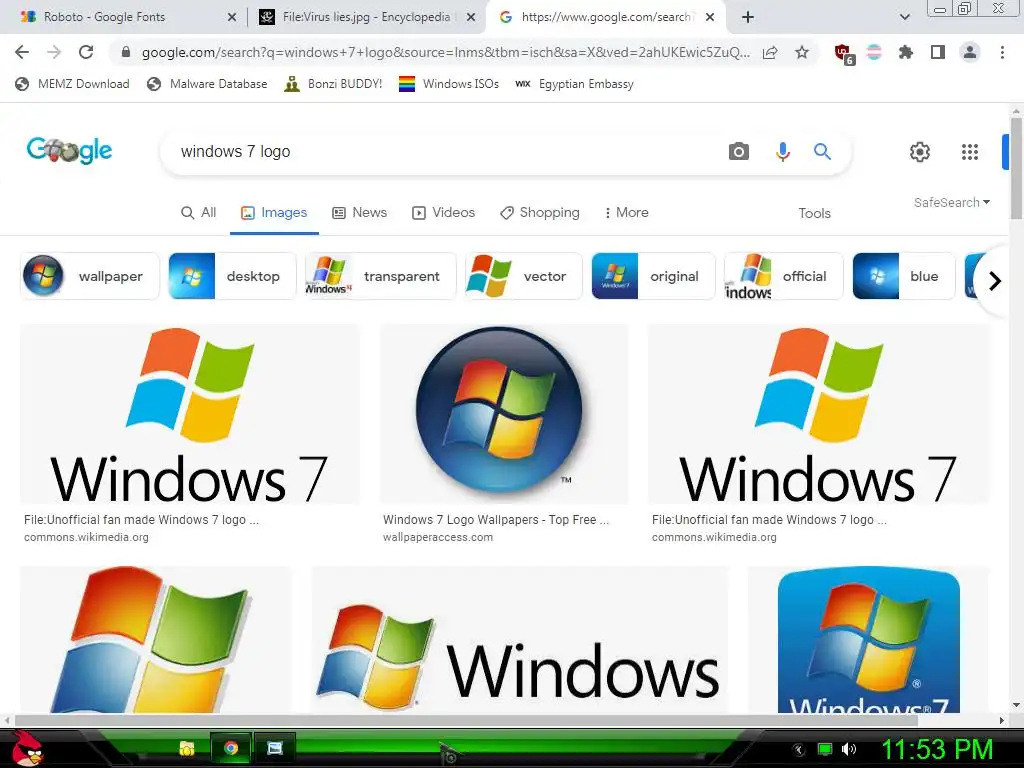Viewport: 1024px width, 768px height.
Task: Open Windows 7 Logo Wallpapers result link
Action: click(x=496, y=520)
